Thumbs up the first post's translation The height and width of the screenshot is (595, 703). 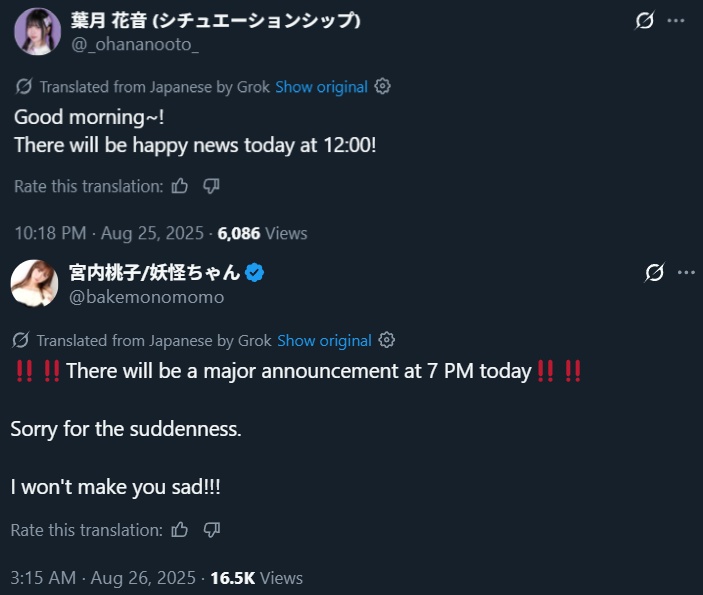(x=180, y=186)
